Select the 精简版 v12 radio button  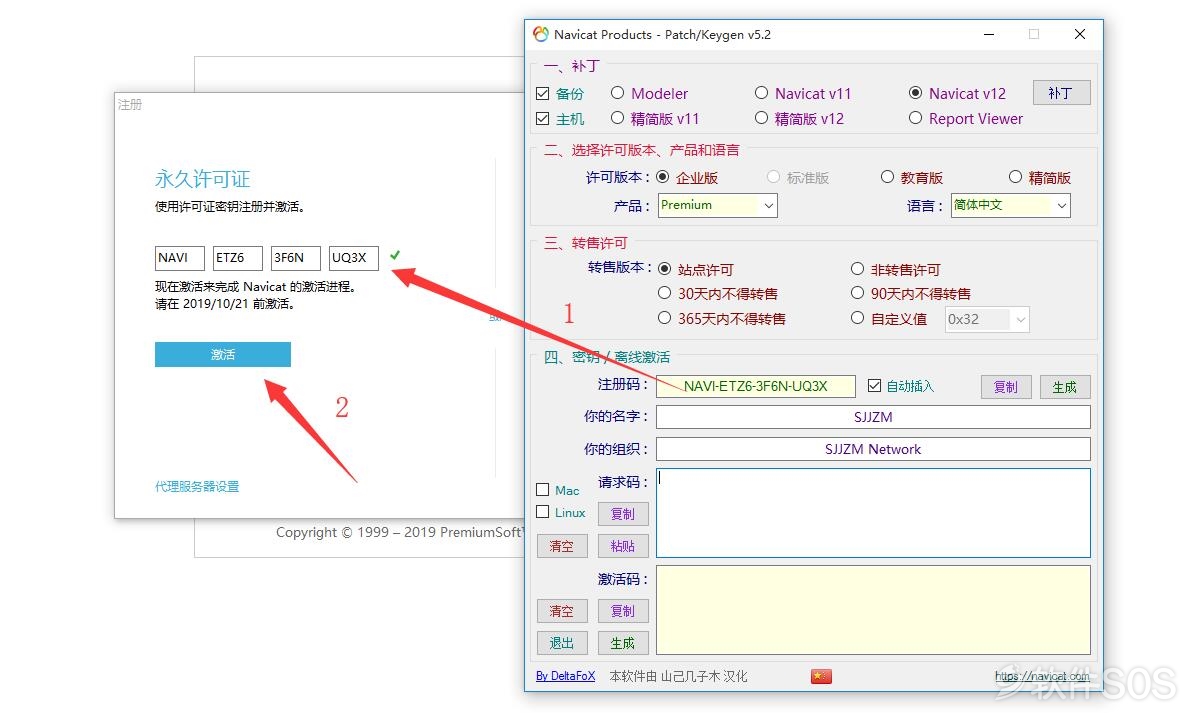point(761,118)
